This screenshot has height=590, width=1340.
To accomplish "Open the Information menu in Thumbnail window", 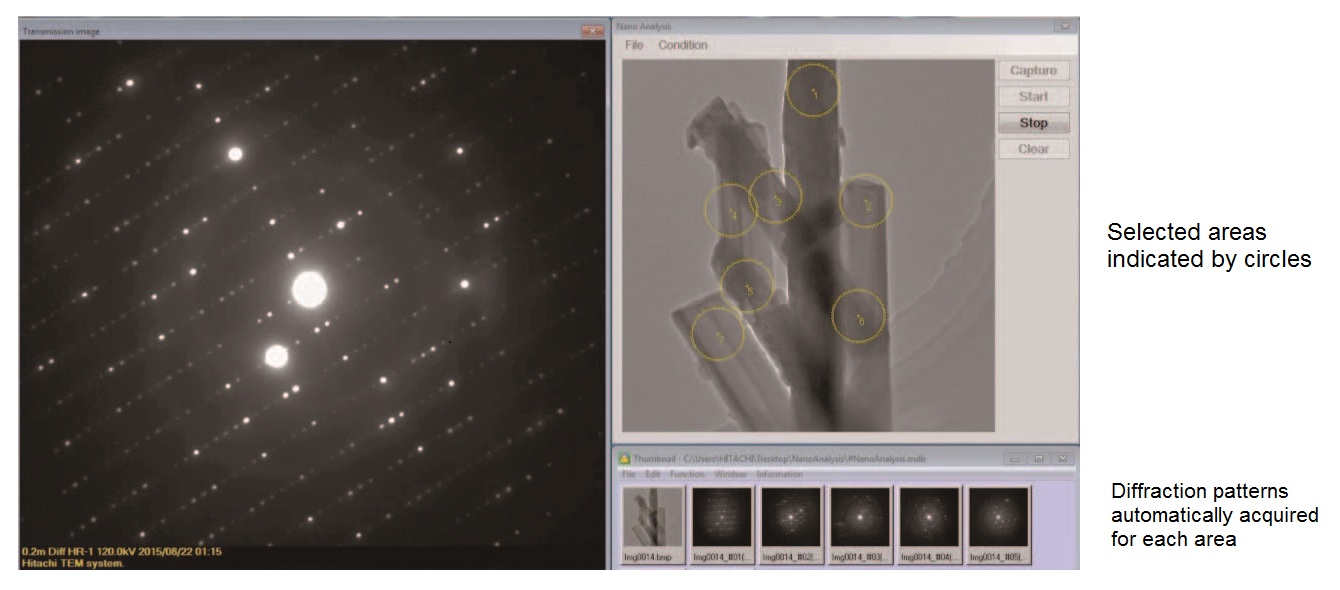I will tap(779, 474).
